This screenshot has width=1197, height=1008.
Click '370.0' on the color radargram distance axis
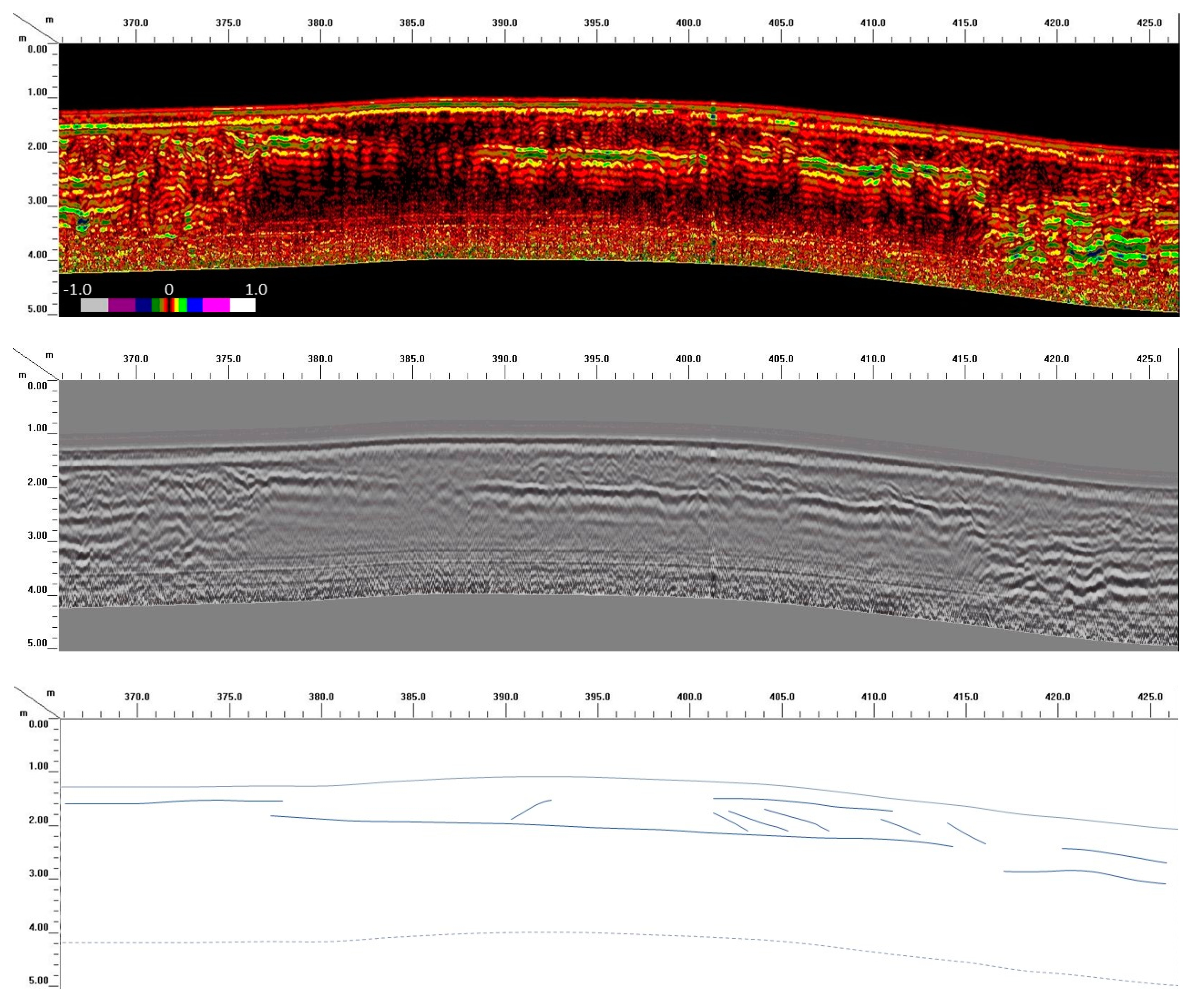(x=136, y=23)
